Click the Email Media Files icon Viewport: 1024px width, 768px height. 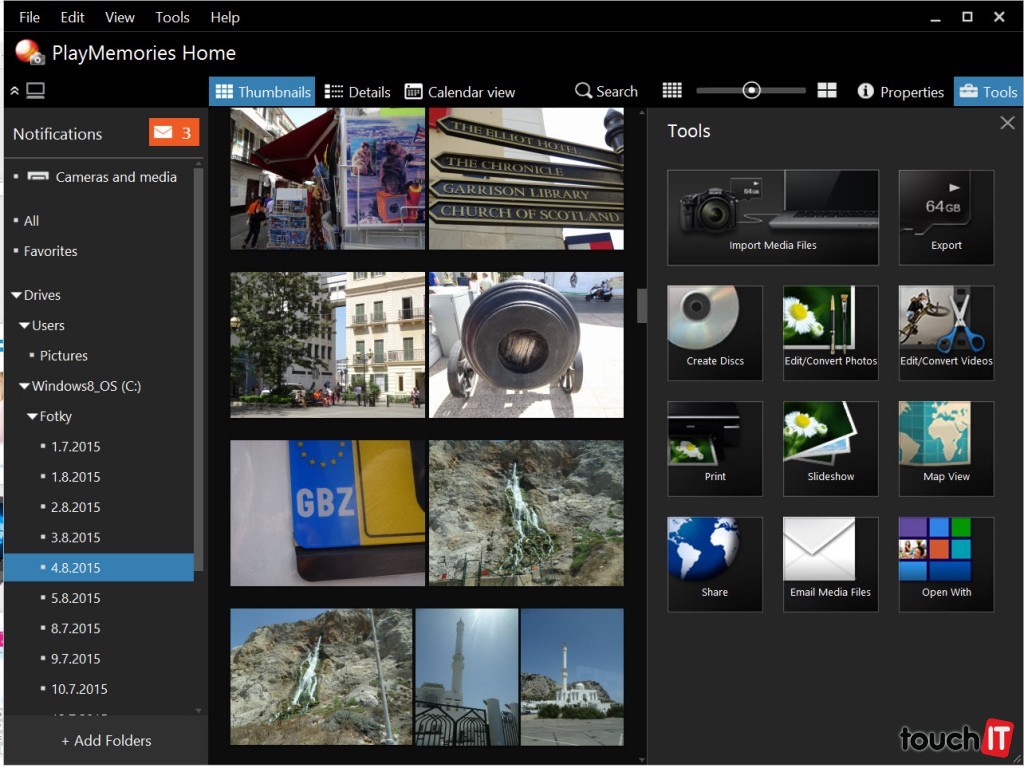(x=830, y=564)
